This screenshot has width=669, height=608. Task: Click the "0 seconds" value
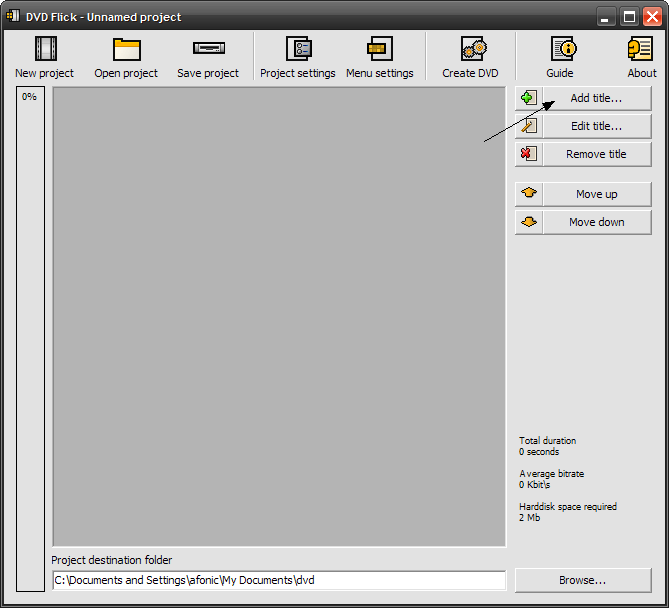click(x=539, y=451)
